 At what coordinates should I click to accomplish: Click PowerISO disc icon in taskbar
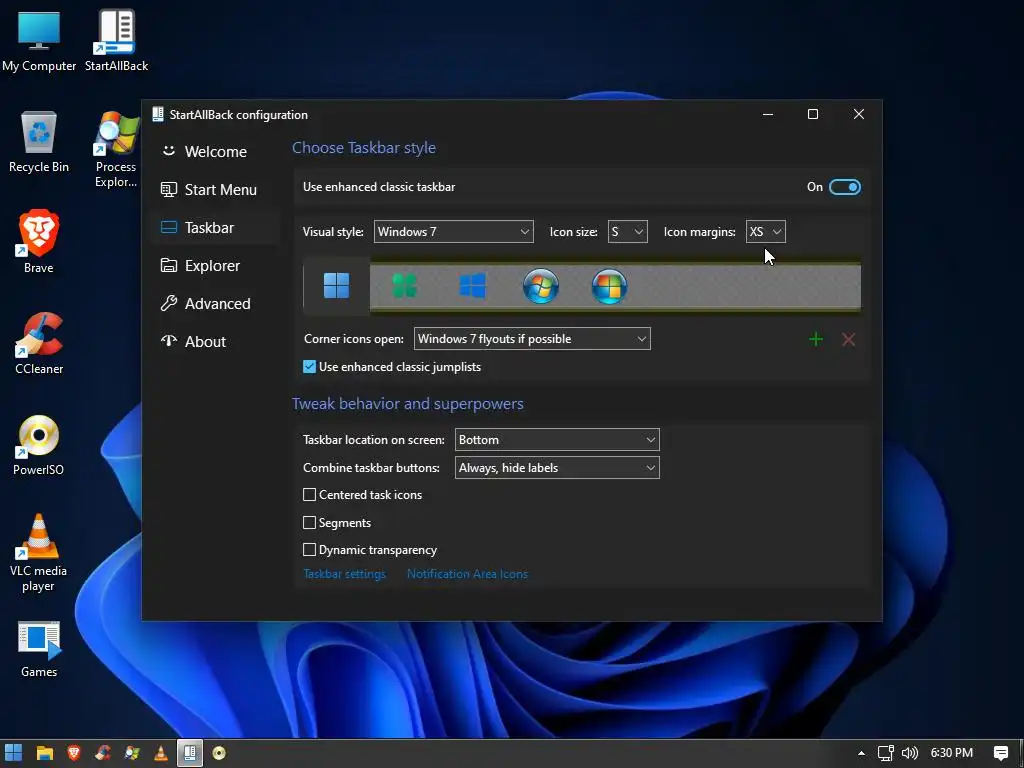coord(219,753)
